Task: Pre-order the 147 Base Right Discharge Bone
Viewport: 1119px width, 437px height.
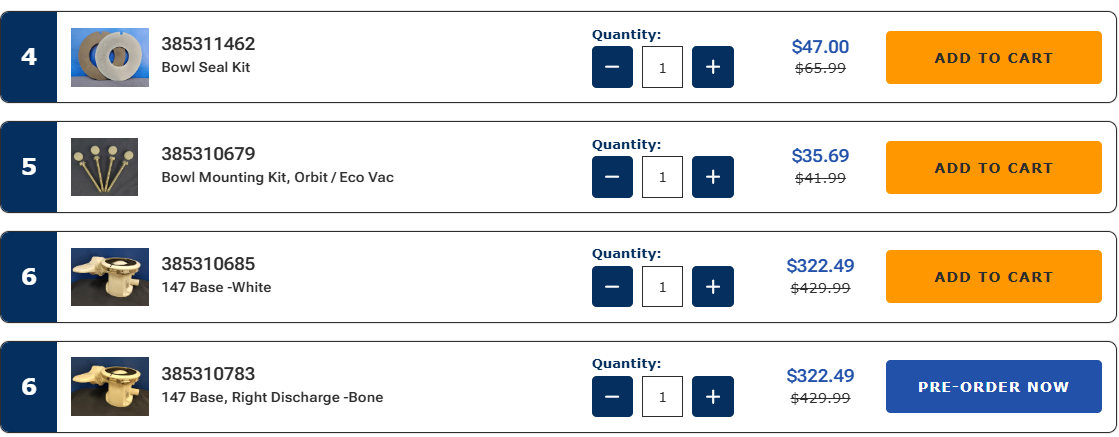Action: pos(993,387)
